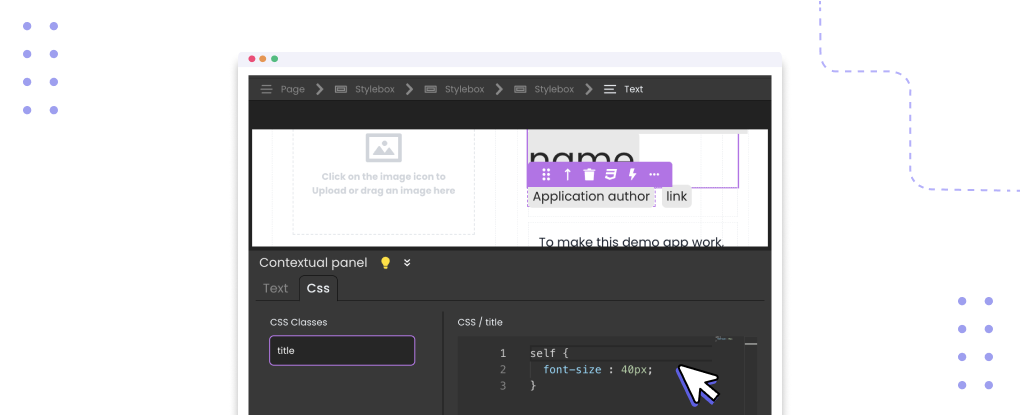Click the image placeholder upload icon
Viewport: 1020px width, 415px height.
tap(383, 148)
